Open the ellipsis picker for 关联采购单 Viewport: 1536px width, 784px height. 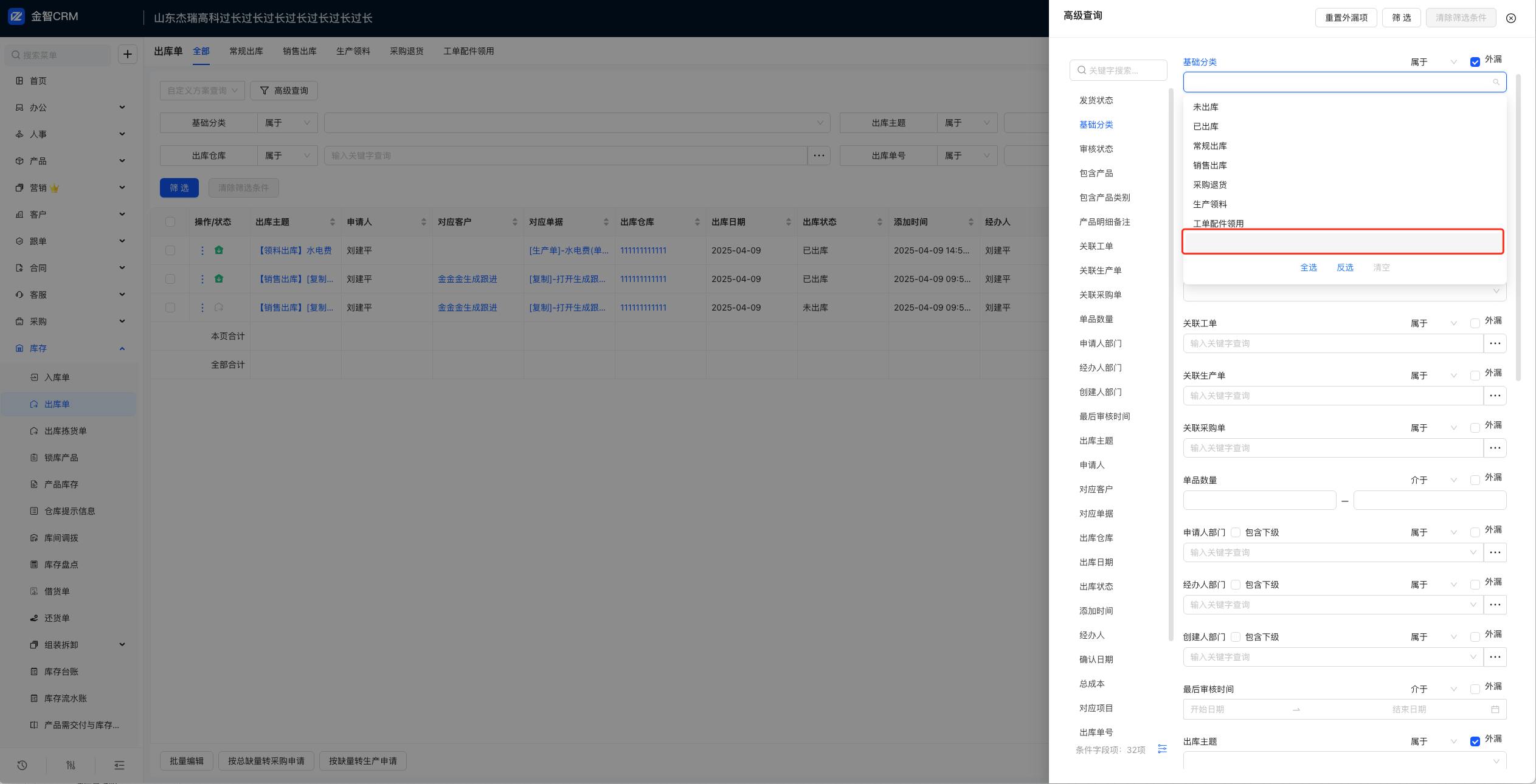[1495, 448]
